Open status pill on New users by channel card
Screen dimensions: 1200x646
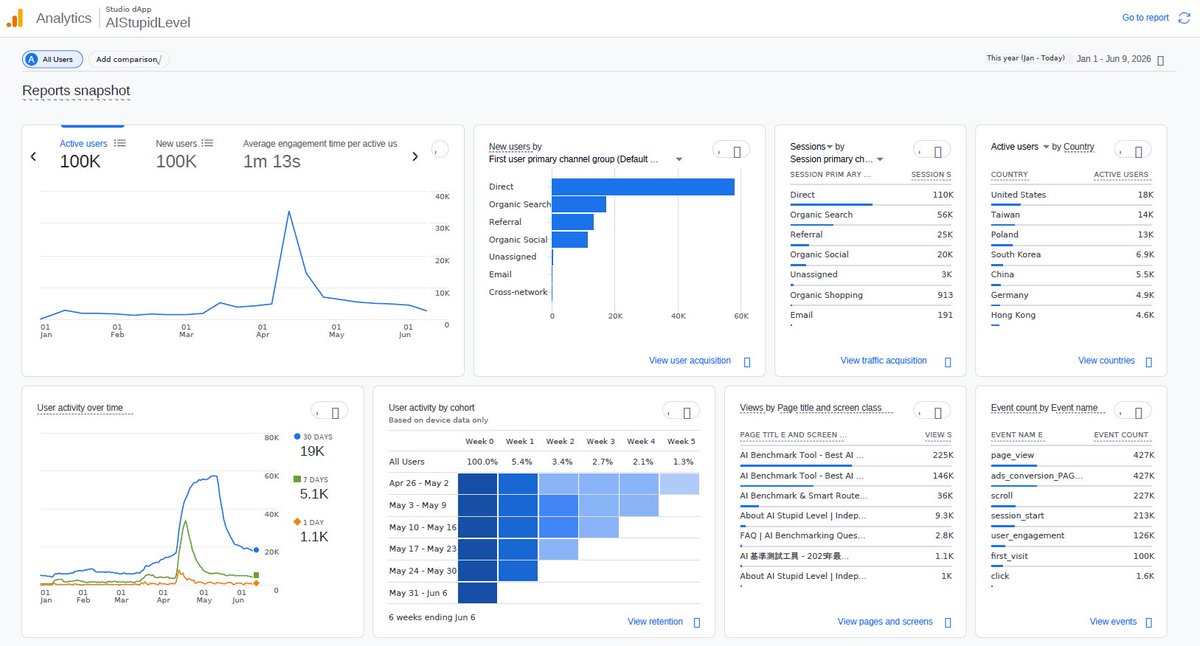click(x=731, y=151)
